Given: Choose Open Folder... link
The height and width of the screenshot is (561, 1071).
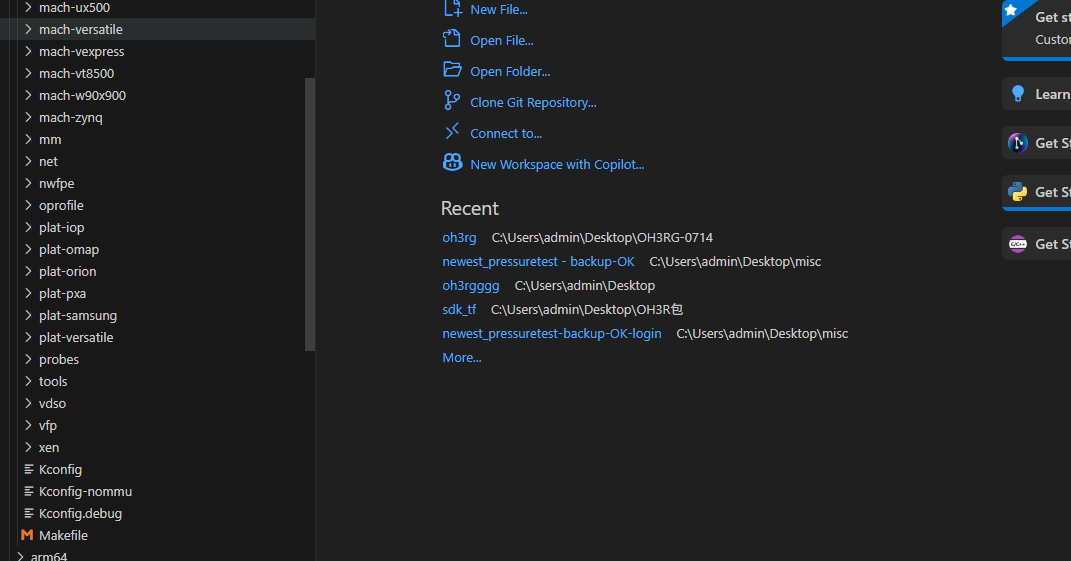Looking at the screenshot, I should coord(510,72).
